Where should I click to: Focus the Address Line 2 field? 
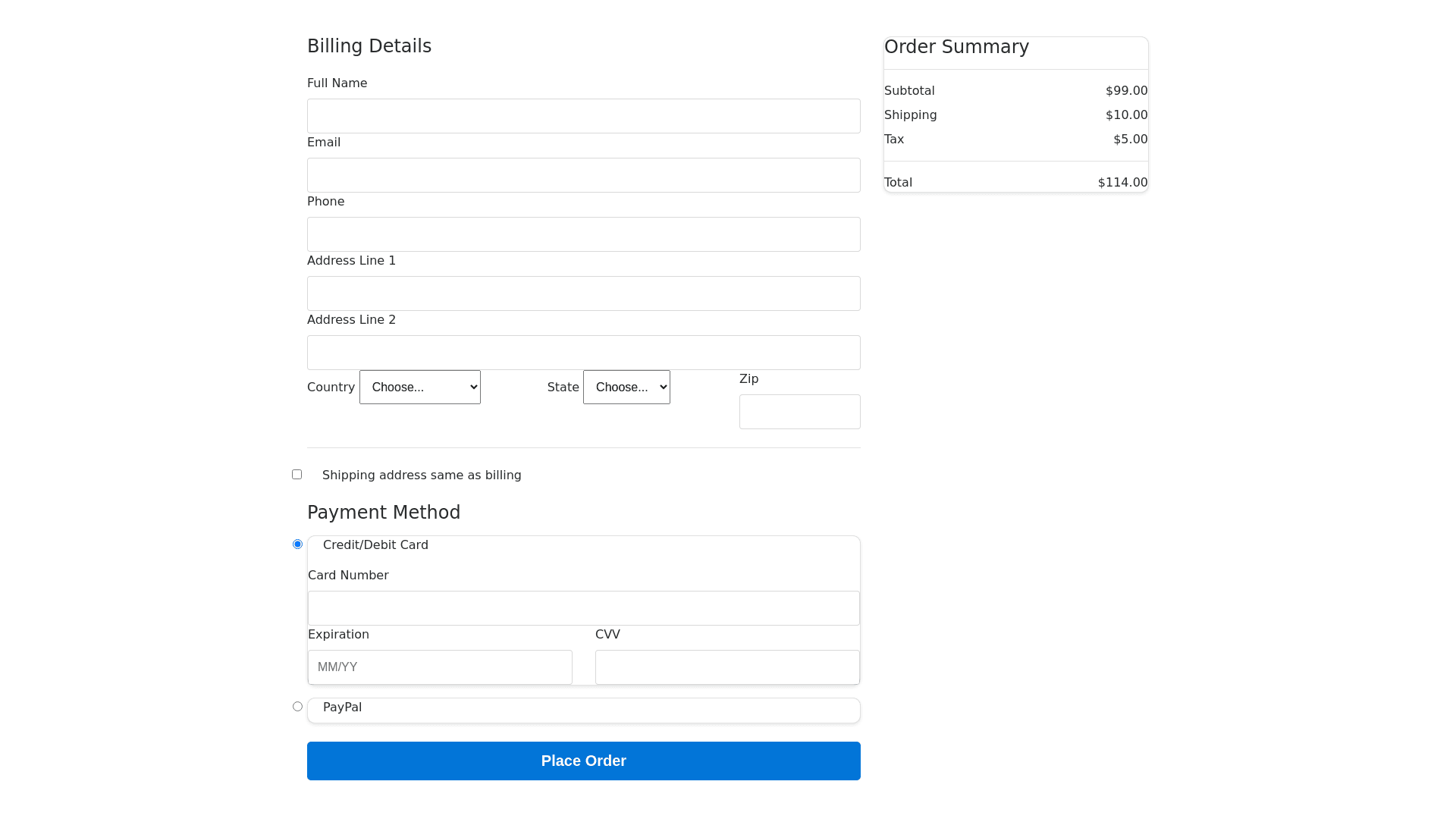583,353
